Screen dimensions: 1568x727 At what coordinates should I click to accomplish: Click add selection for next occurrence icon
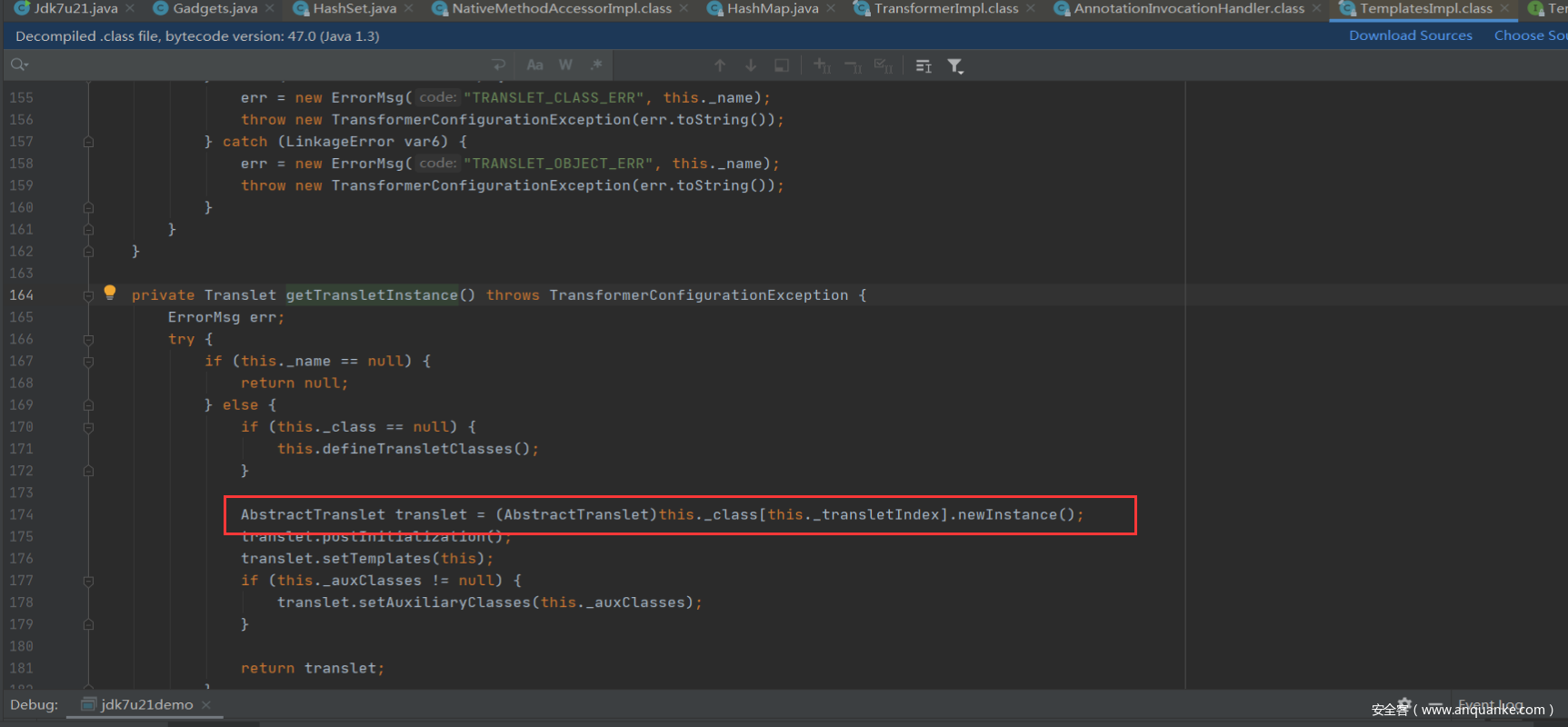(x=823, y=65)
